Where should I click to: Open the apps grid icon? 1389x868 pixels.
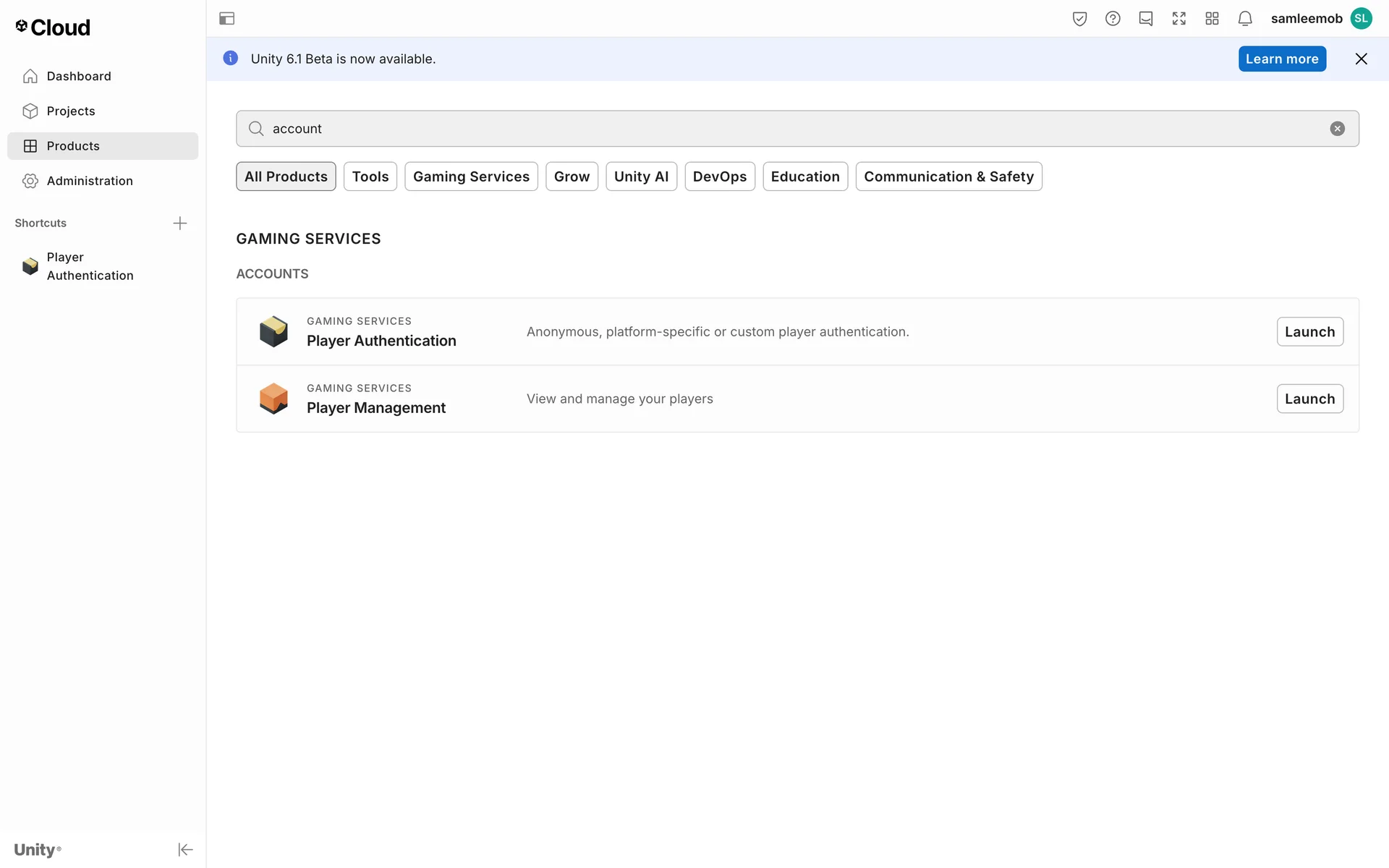(1212, 19)
